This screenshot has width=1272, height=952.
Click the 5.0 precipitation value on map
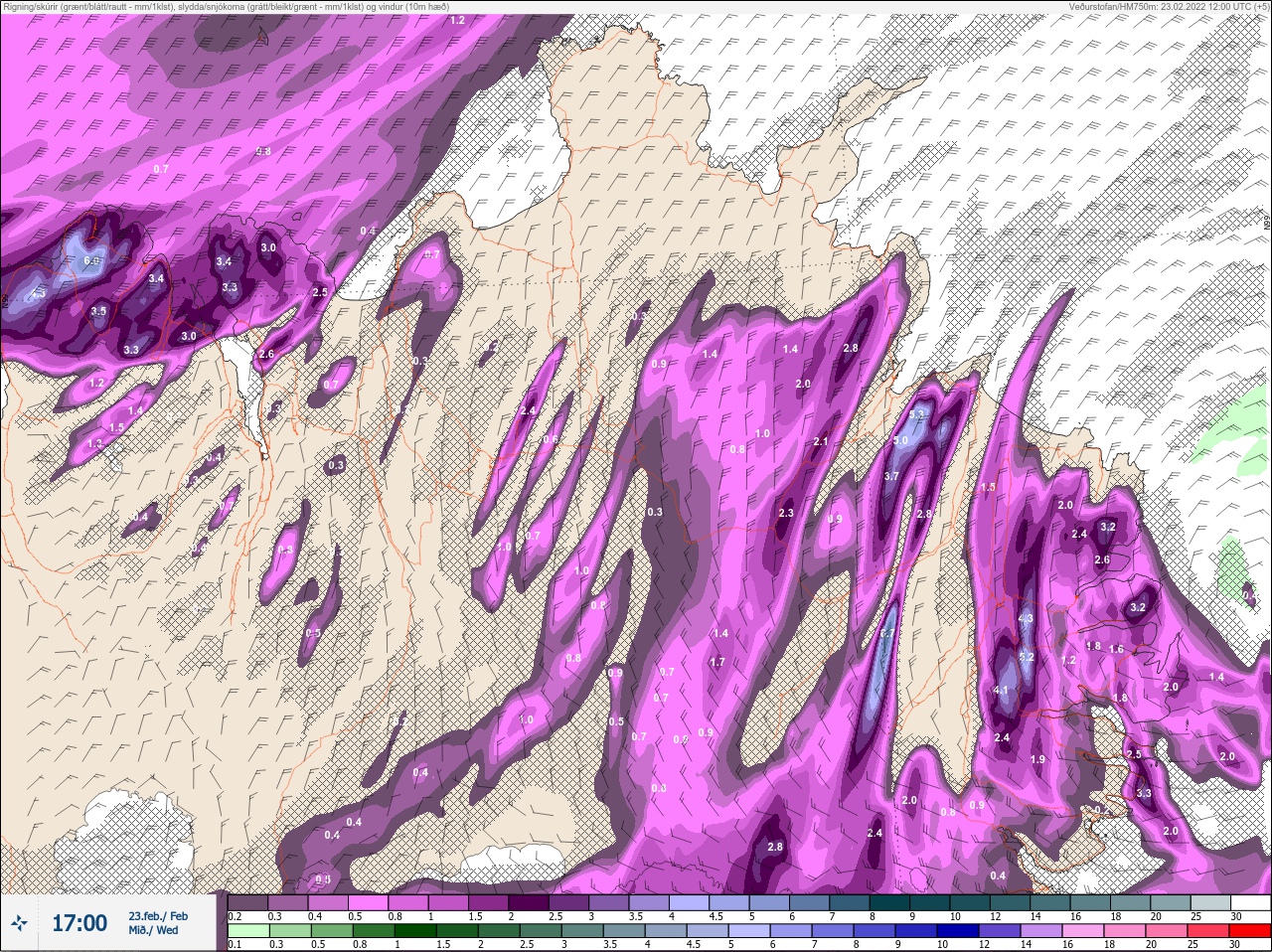pyautogui.click(x=901, y=440)
